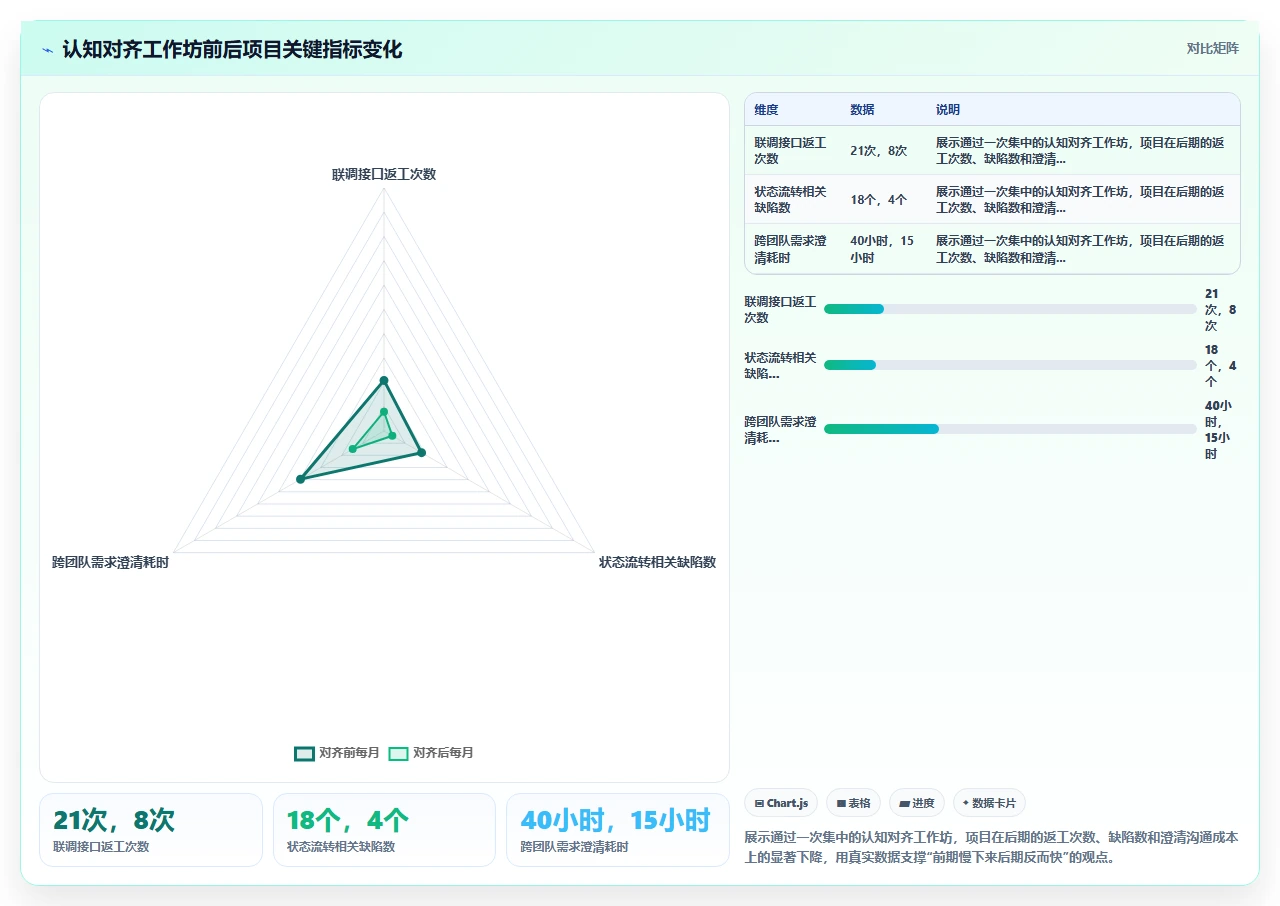Select the 跨团队需求澄清耗时 table row cell
The width and height of the screenshot is (1280, 906).
pos(792,249)
